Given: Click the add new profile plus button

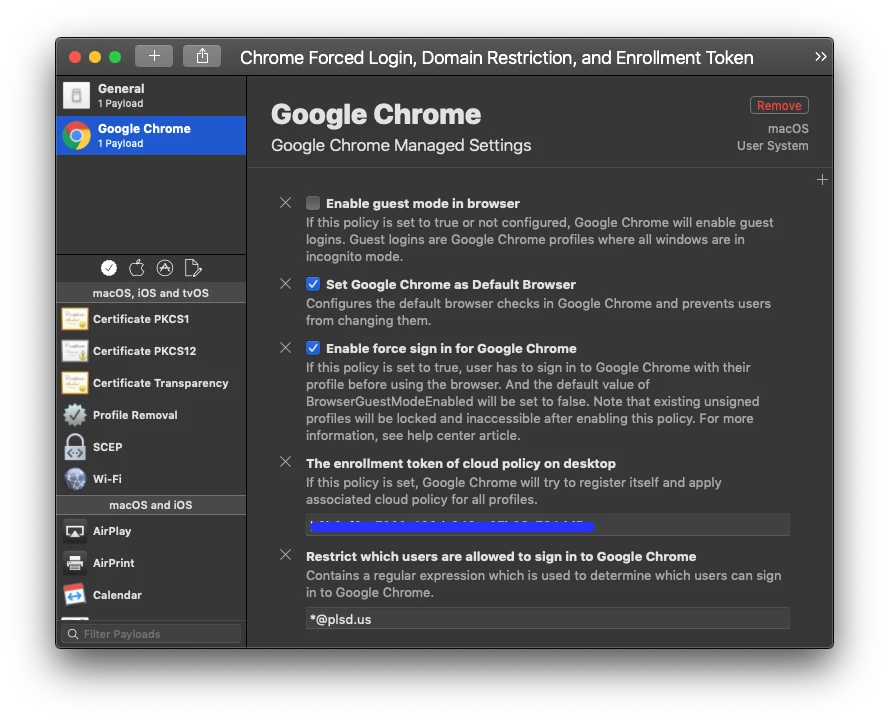Looking at the screenshot, I should click(154, 56).
